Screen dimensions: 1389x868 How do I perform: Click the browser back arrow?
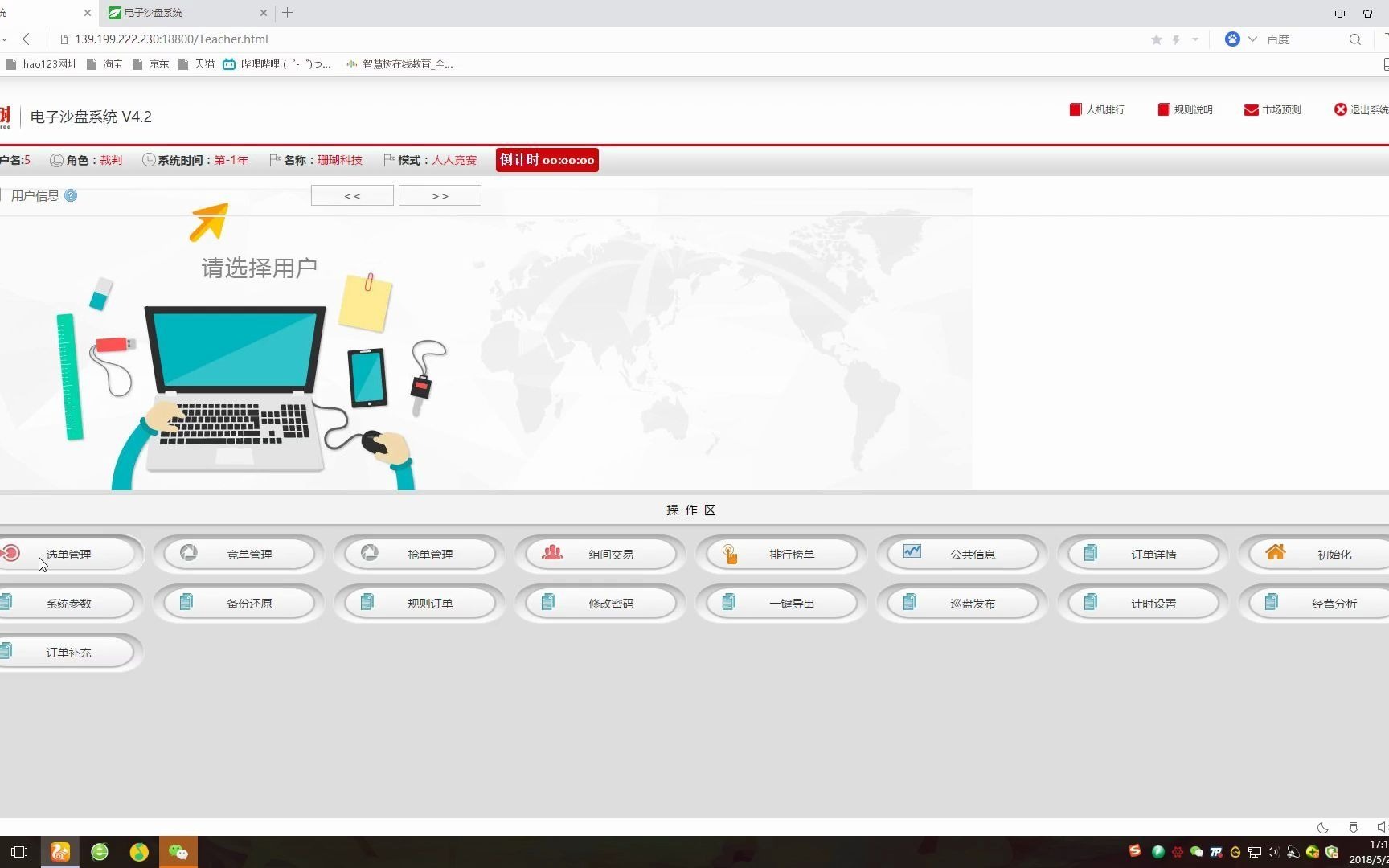tap(27, 39)
